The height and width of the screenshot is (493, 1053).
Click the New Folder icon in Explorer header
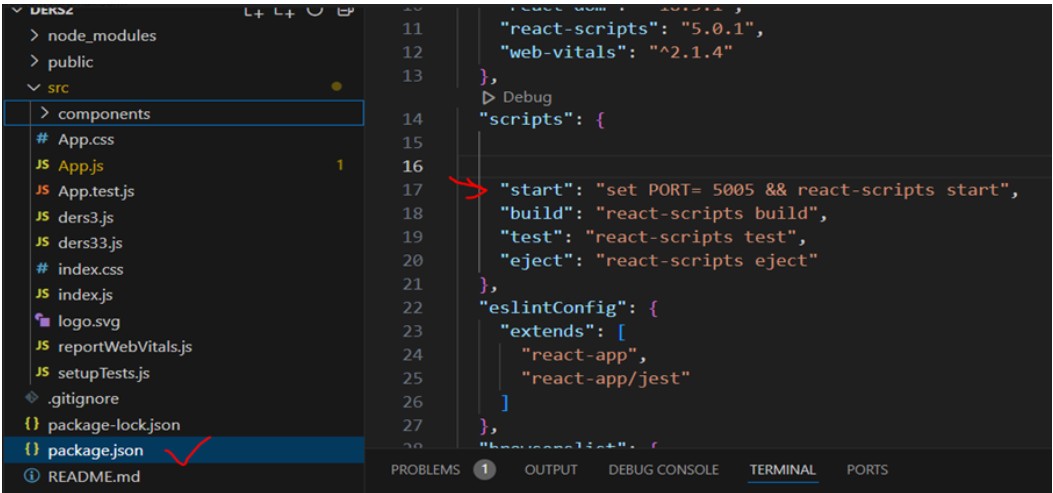click(284, 10)
